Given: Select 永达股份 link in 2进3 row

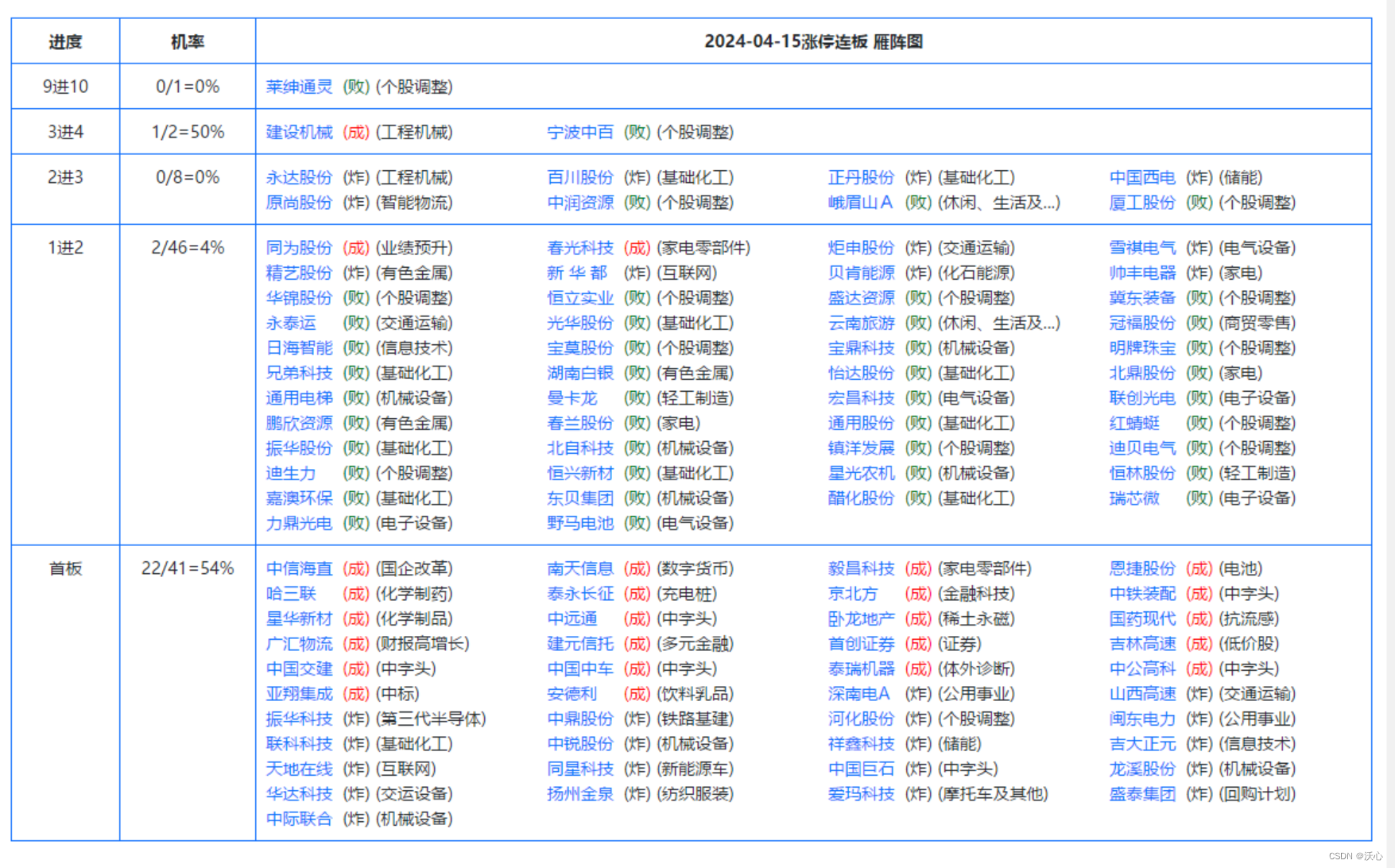Looking at the screenshot, I should [299, 177].
